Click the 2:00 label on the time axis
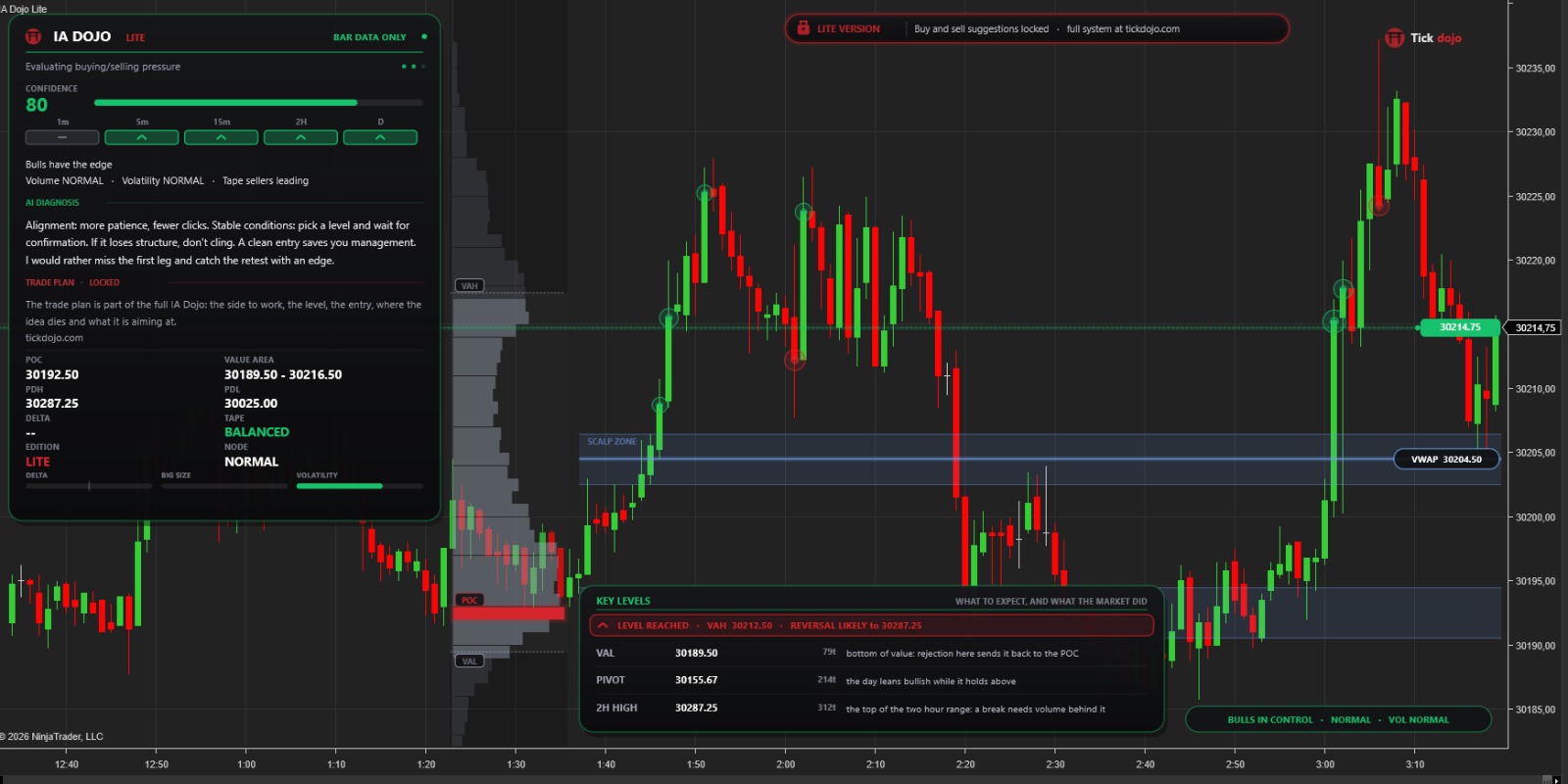Viewport: 1568px width, 784px height. [x=786, y=764]
